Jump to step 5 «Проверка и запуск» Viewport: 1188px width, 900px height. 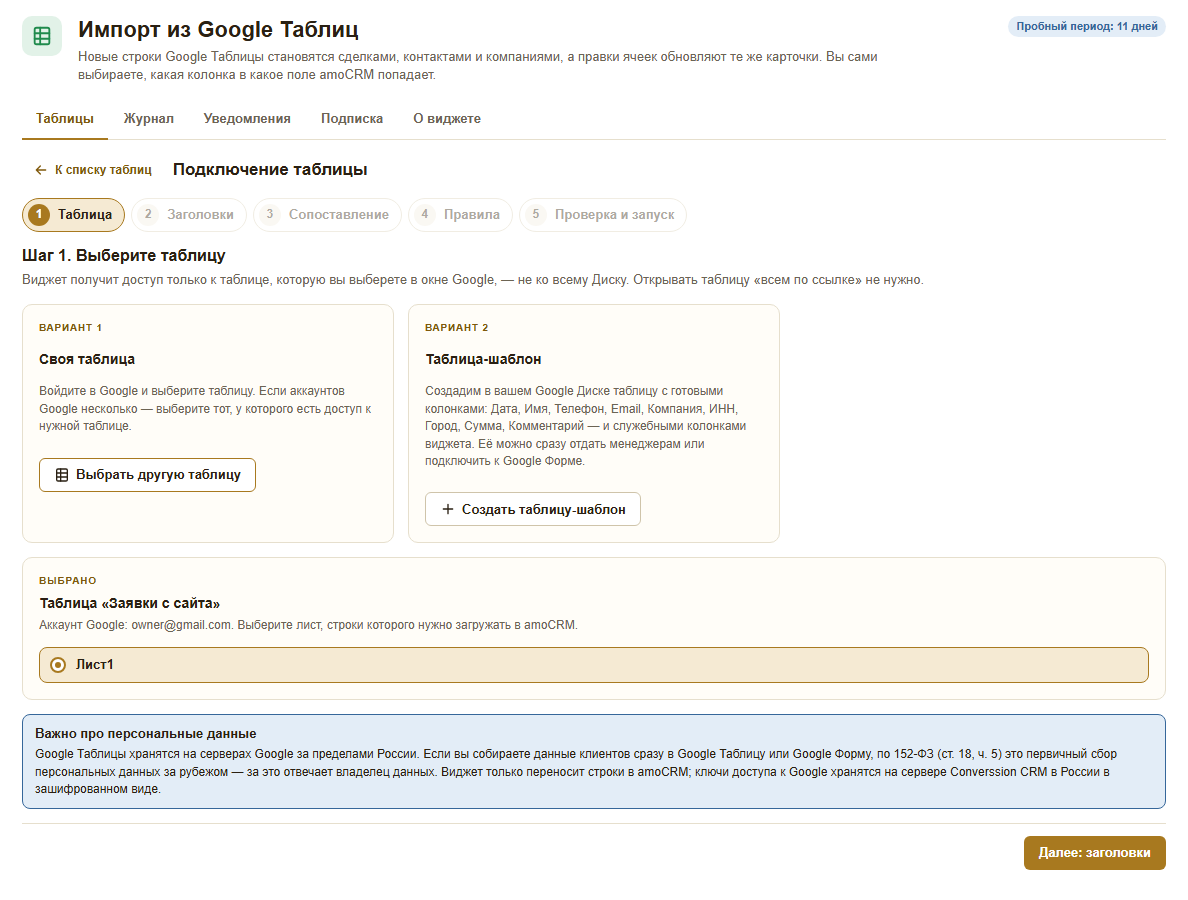tap(603, 215)
